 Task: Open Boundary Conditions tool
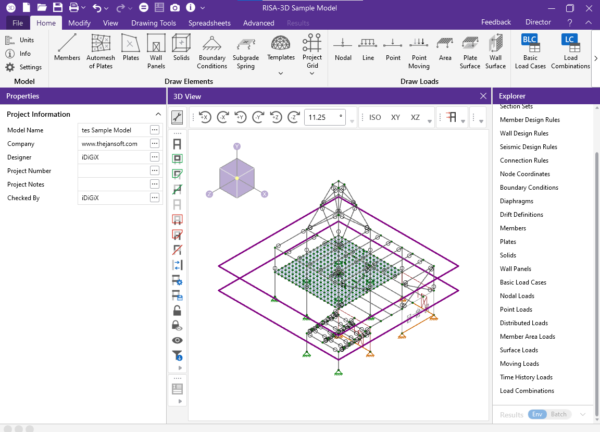coord(212,52)
